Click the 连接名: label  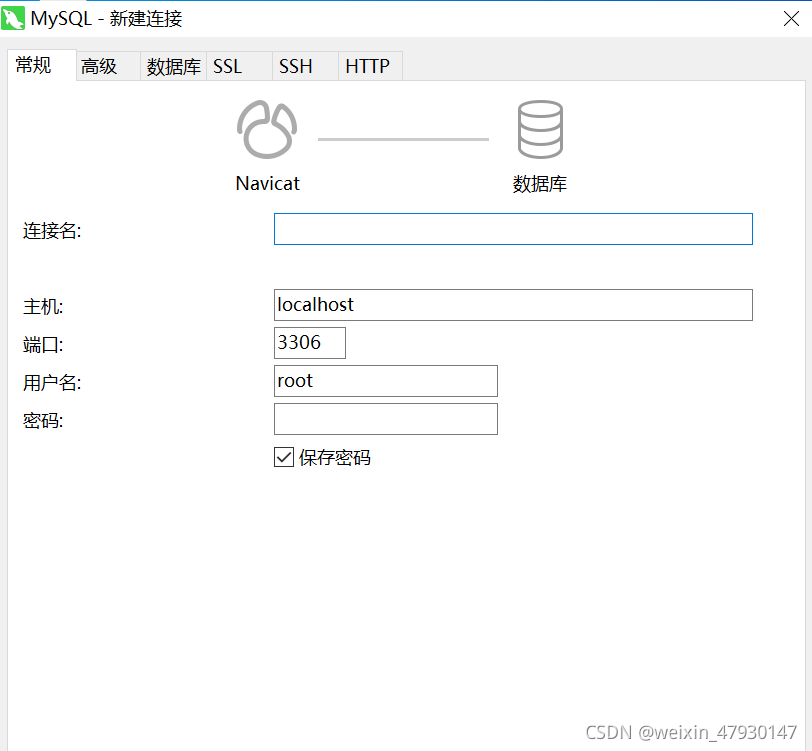click(52, 231)
